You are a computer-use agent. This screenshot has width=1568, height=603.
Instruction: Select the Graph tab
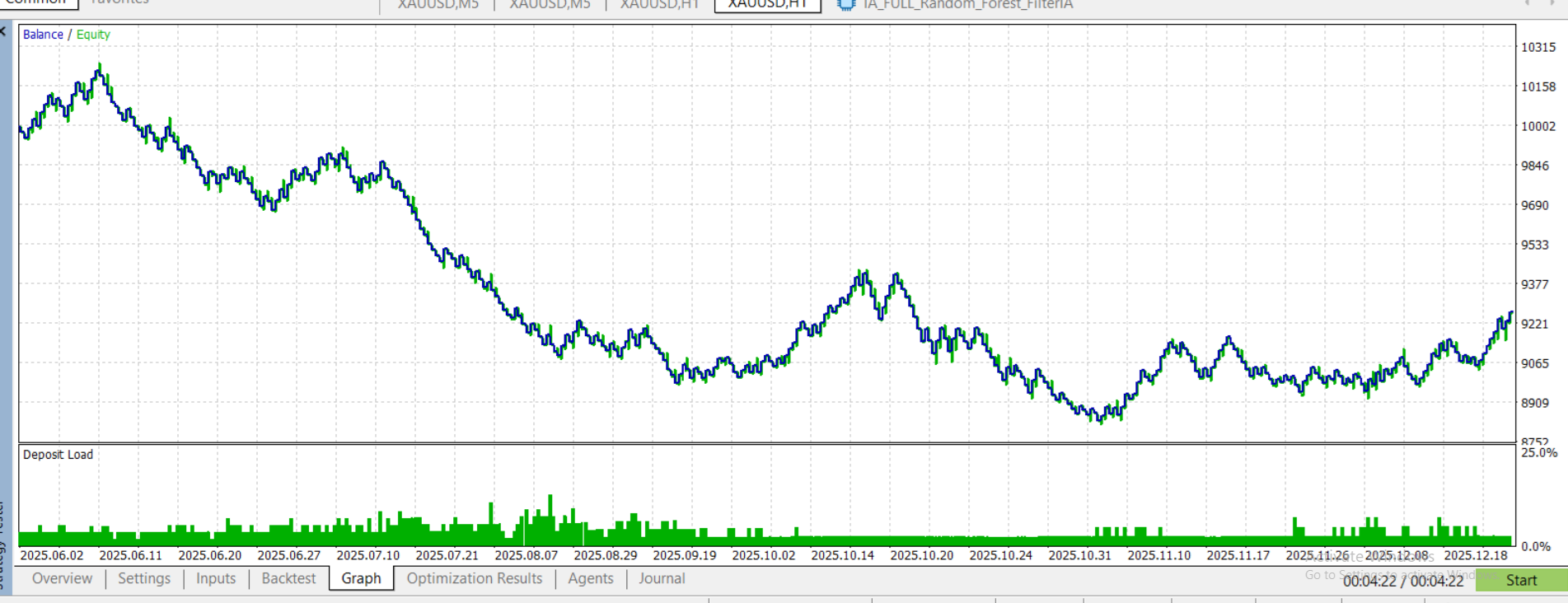(x=361, y=578)
